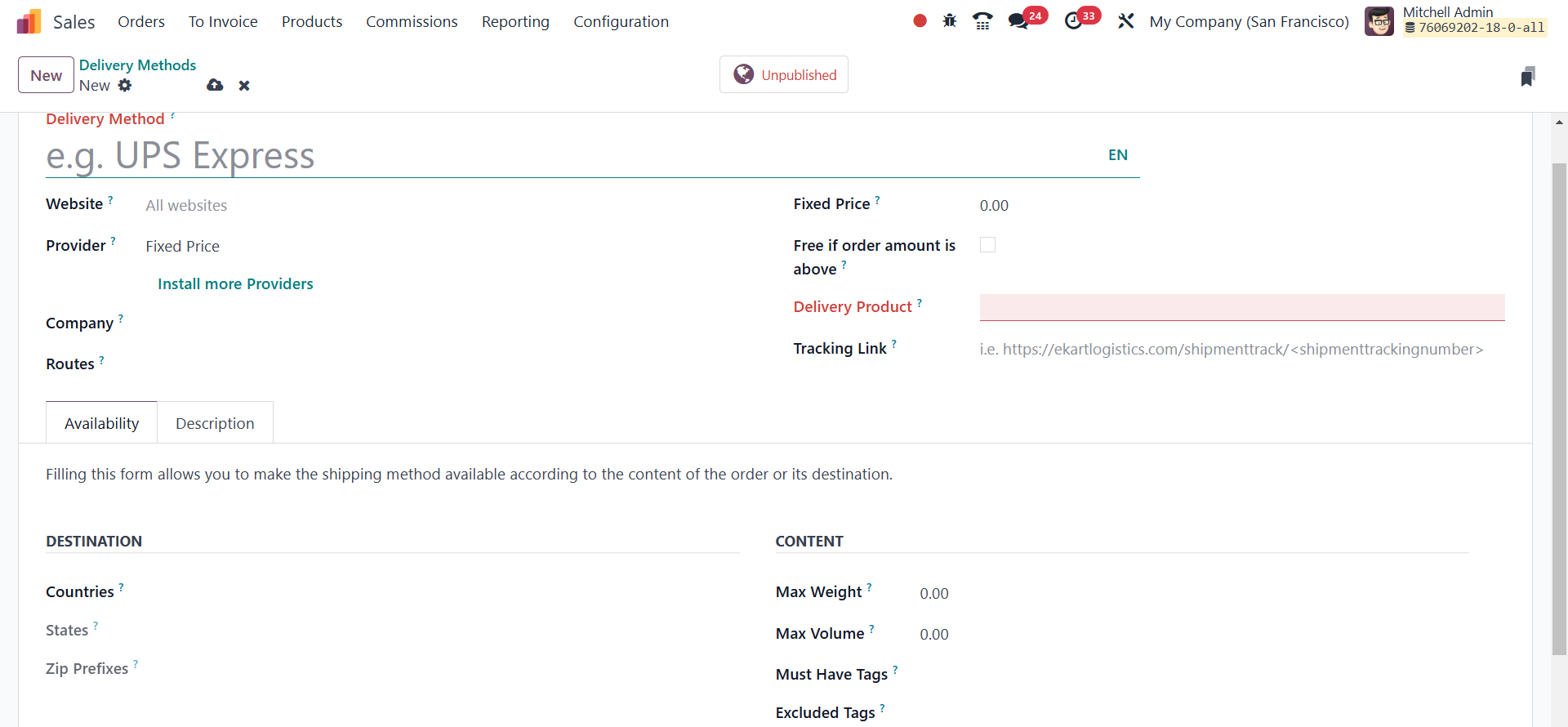Open the VoIP phone icon
The image size is (1568, 727).
(x=982, y=21)
